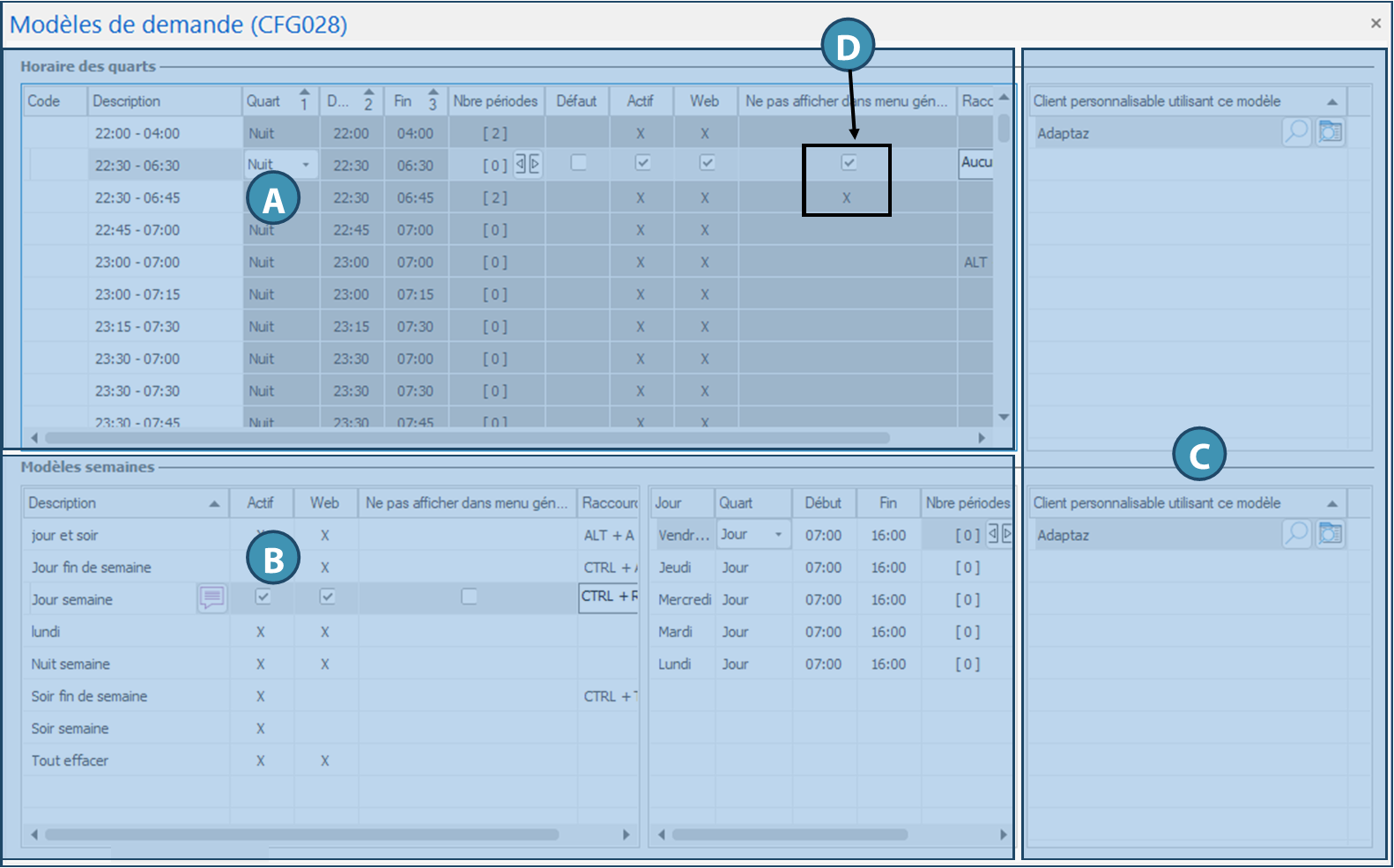Sort weekly models by Description column header
The width and height of the screenshot is (1394, 868).
point(123,503)
